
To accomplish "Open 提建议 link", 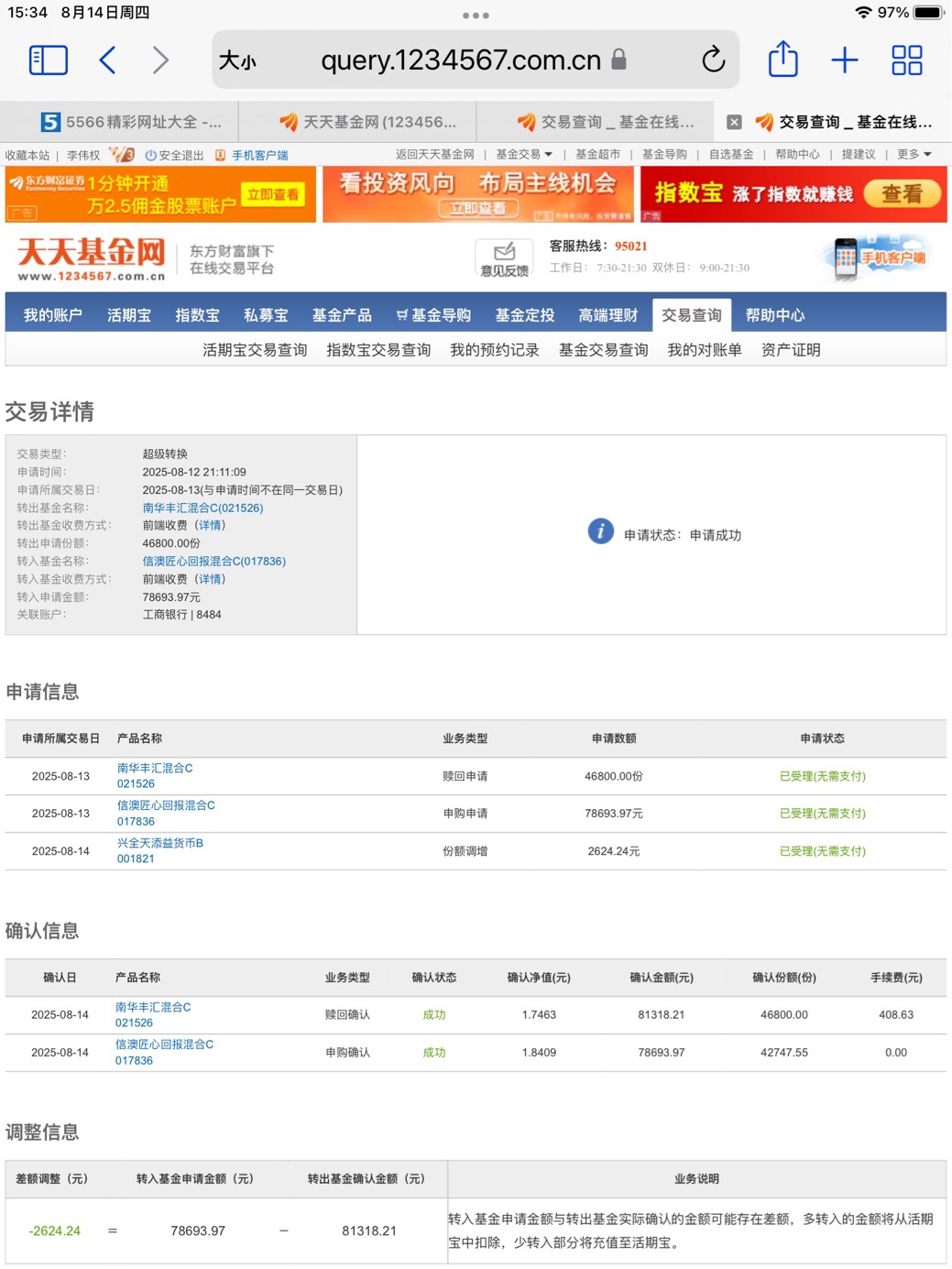I will click(859, 154).
